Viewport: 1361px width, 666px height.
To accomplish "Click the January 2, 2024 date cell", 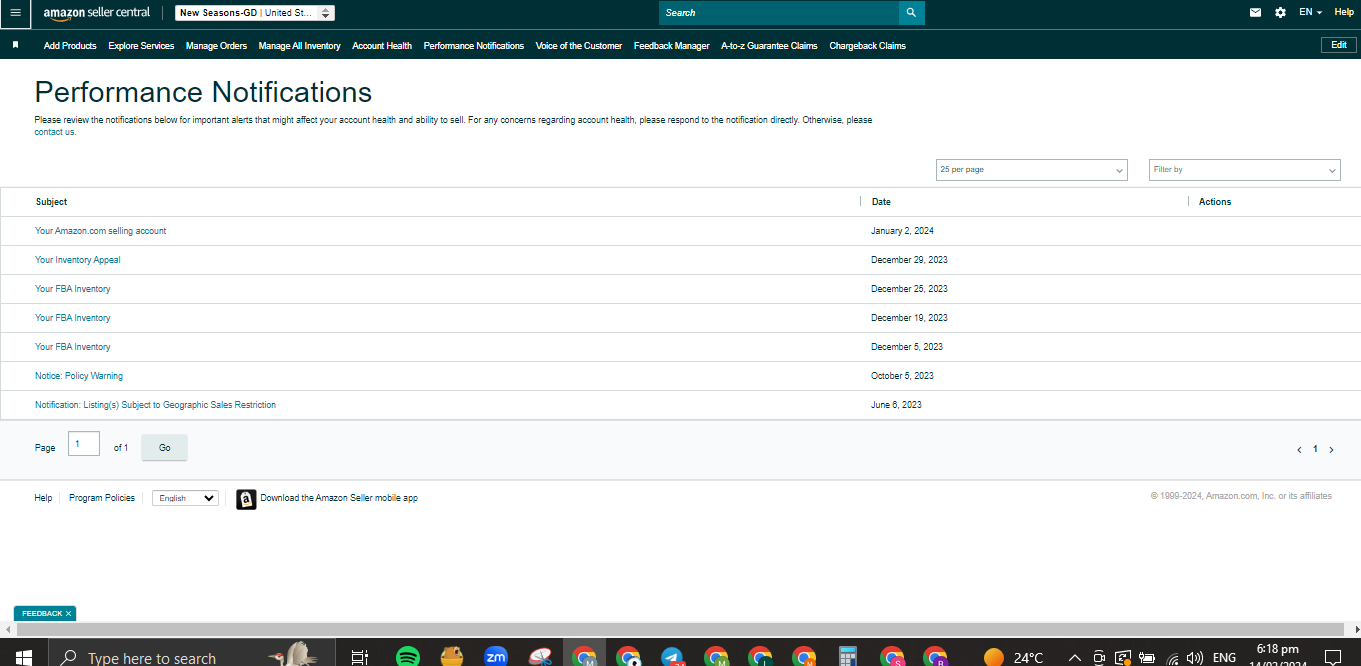I will 902,231.
